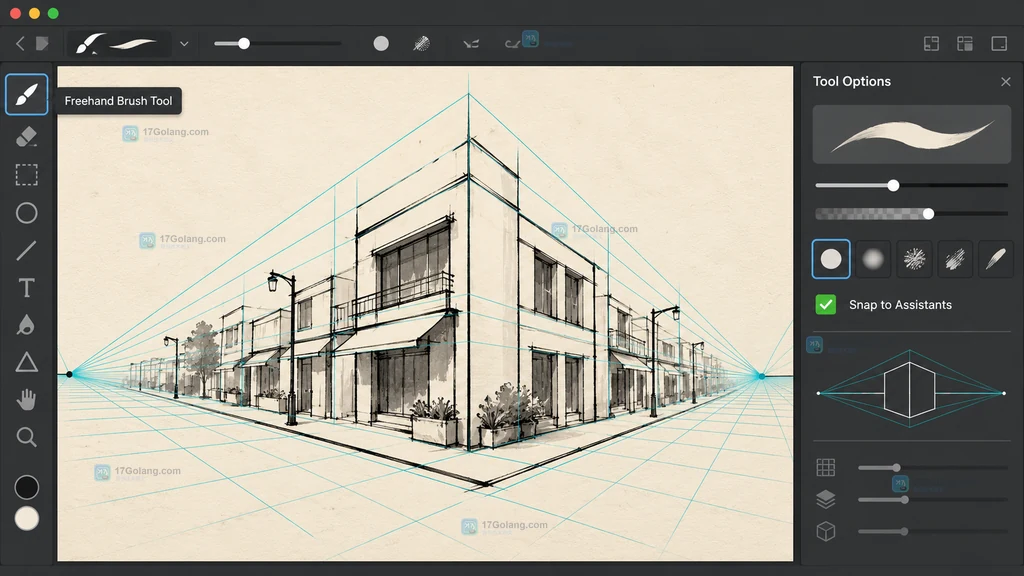Click the round brush tip in toolbar
Screen dimensions: 1024x576
381,44
